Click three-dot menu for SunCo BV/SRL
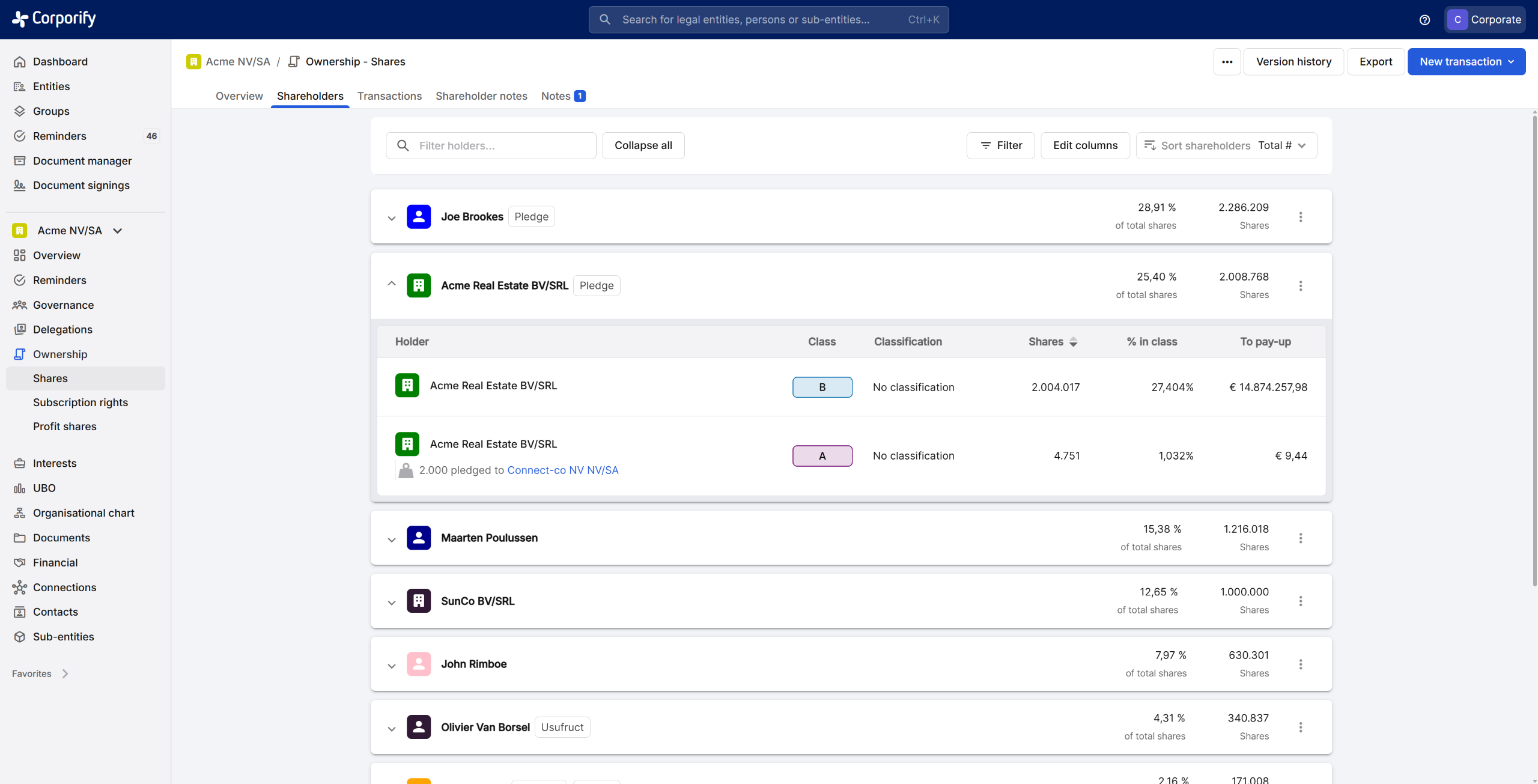1538x784 pixels. (x=1301, y=601)
